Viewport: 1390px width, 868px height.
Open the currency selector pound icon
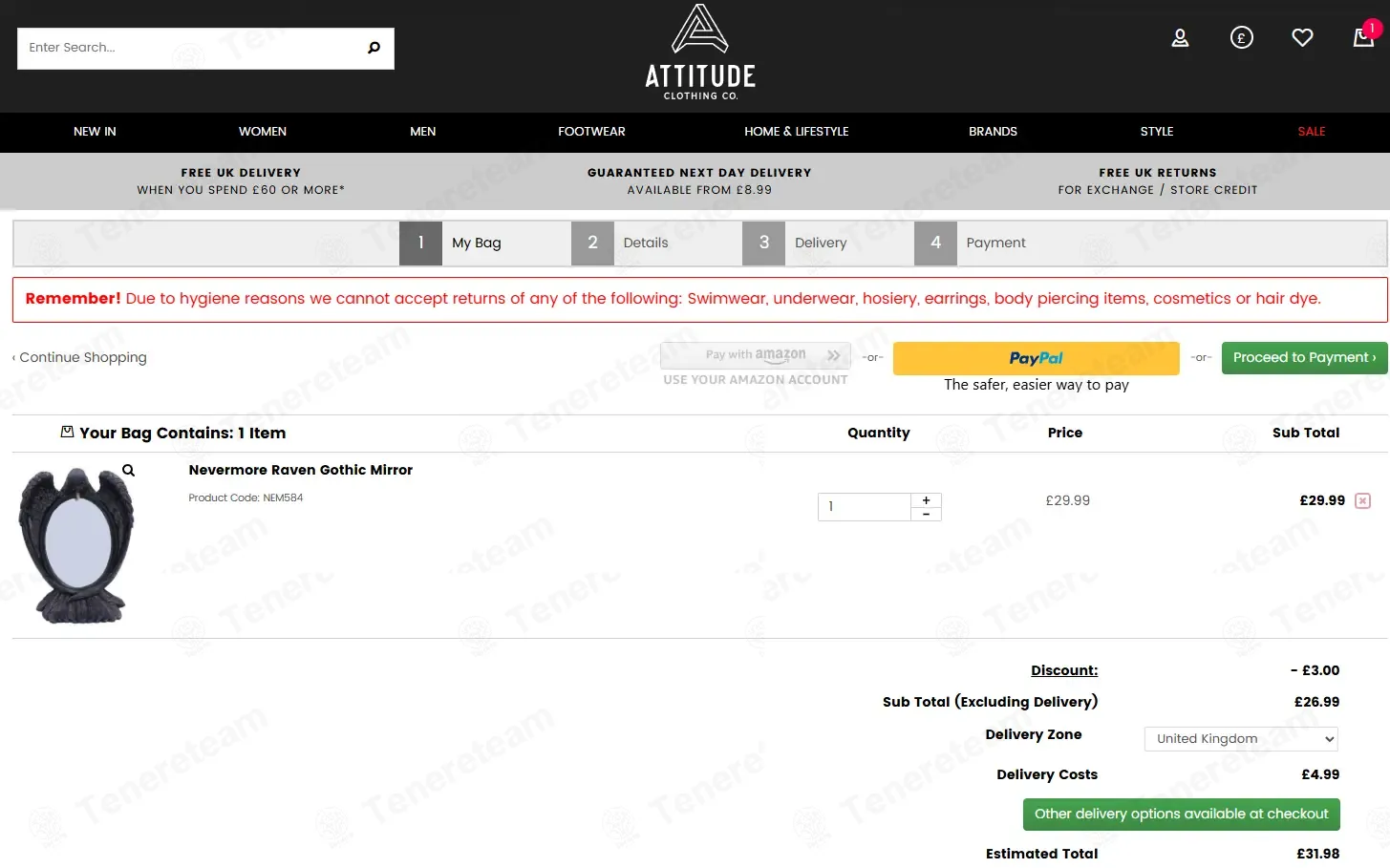[x=1242, y=38]
